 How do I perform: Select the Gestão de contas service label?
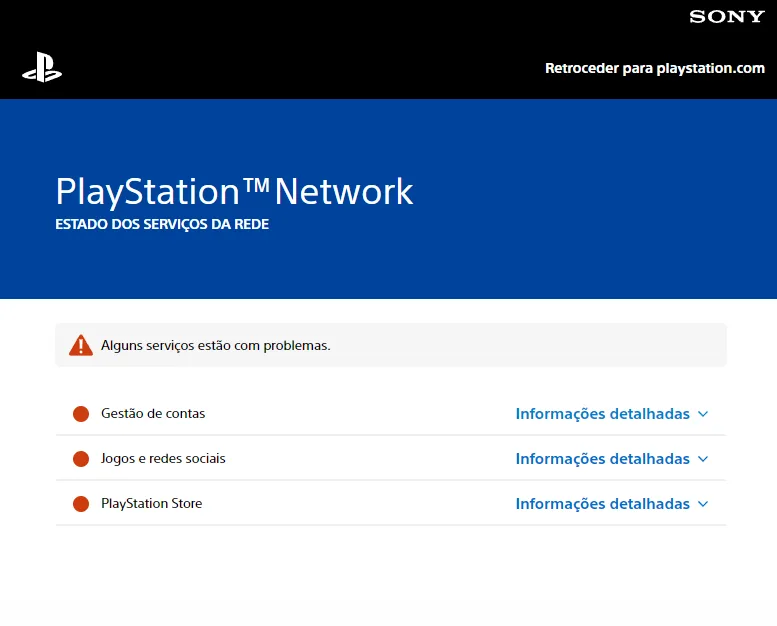click(x=153, y=413)
